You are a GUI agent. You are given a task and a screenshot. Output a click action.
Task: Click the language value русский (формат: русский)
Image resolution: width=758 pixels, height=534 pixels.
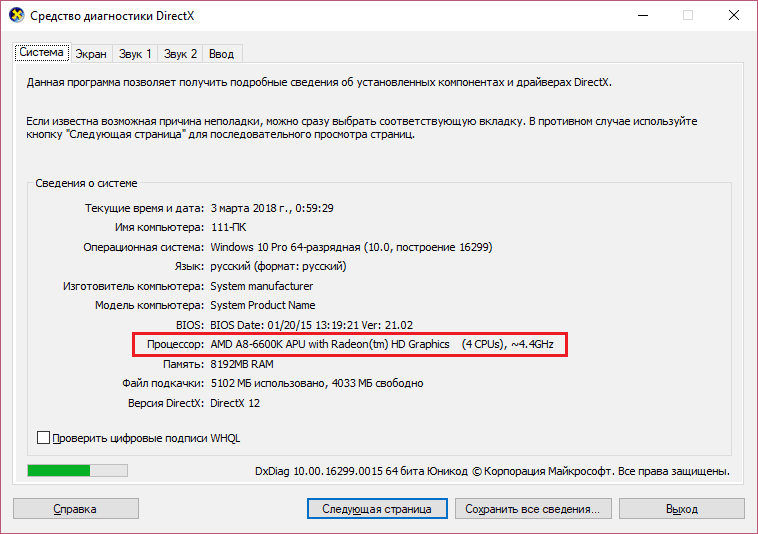[x=278, y=266]
